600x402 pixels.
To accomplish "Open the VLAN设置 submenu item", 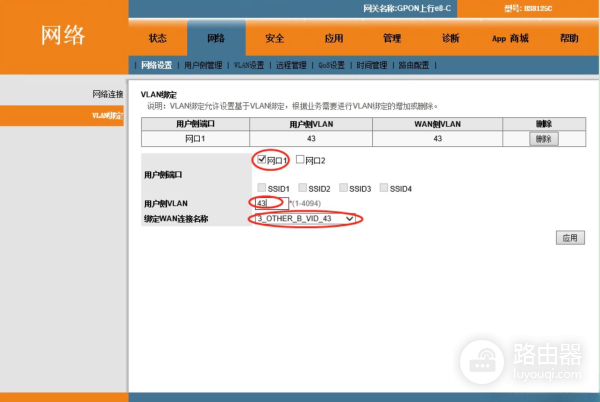I will pyautogui.click(x=249, y=64).
